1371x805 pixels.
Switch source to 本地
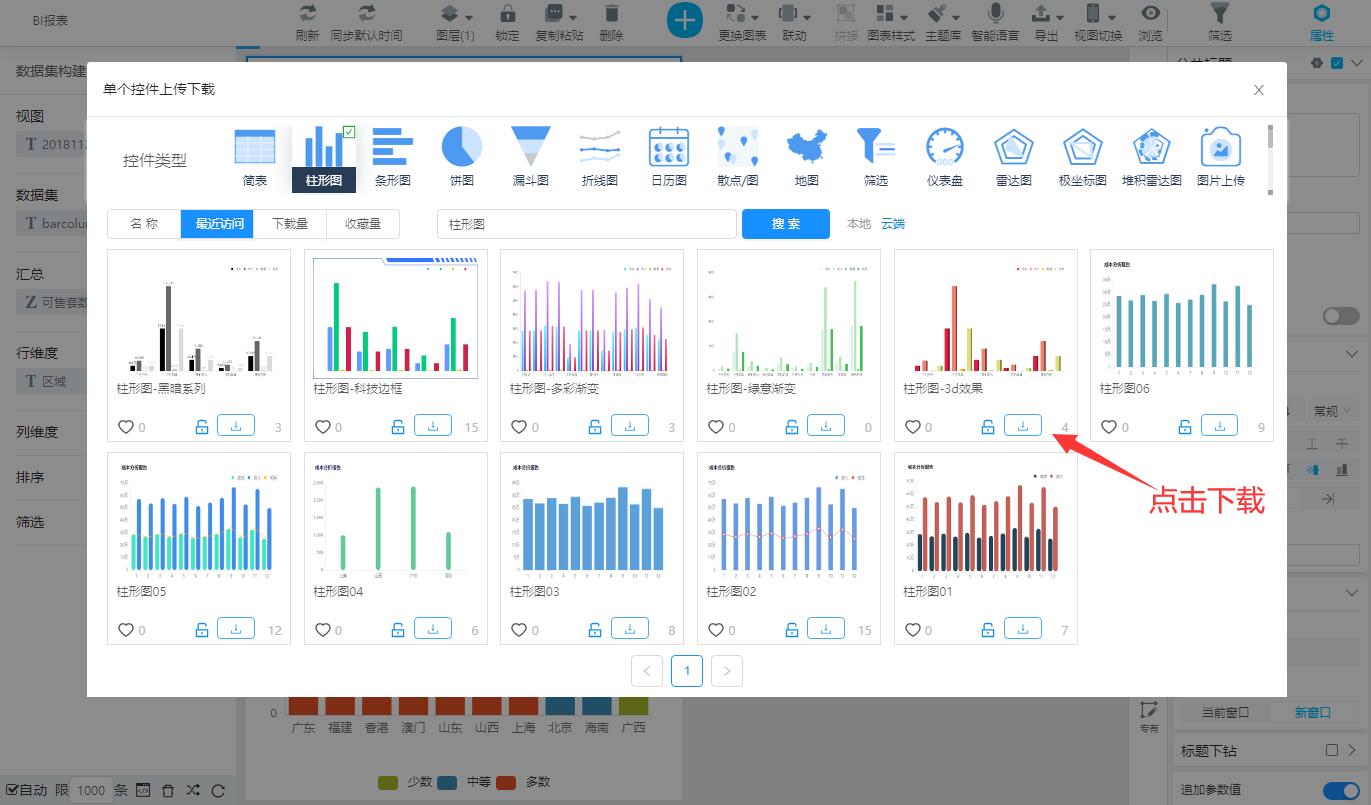[x=859, y=224]
